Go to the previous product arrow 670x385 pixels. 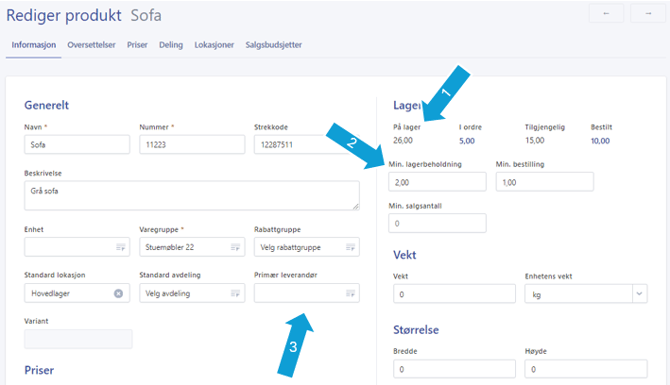(x=606, y=13)
